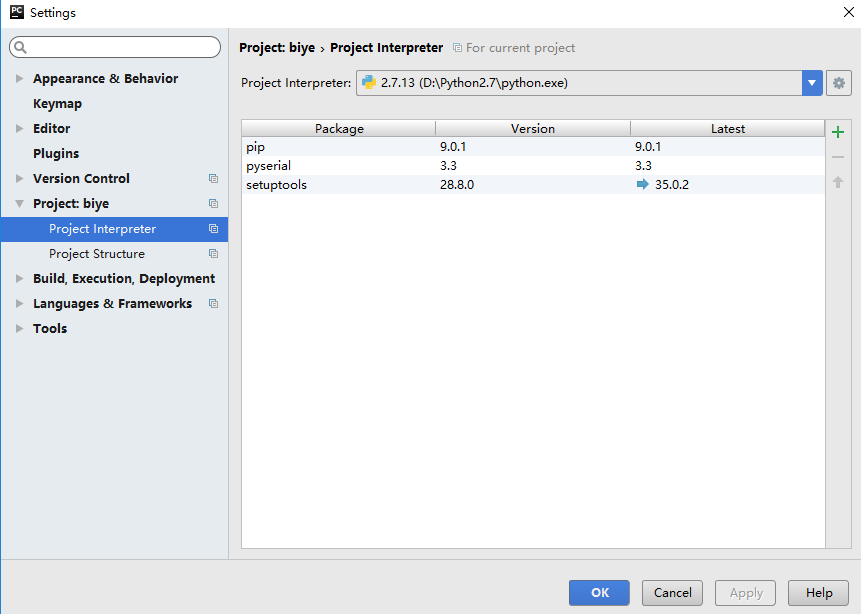
Task: Click the blue update arrow beside 35.0.2
Action: pos(642,184)
